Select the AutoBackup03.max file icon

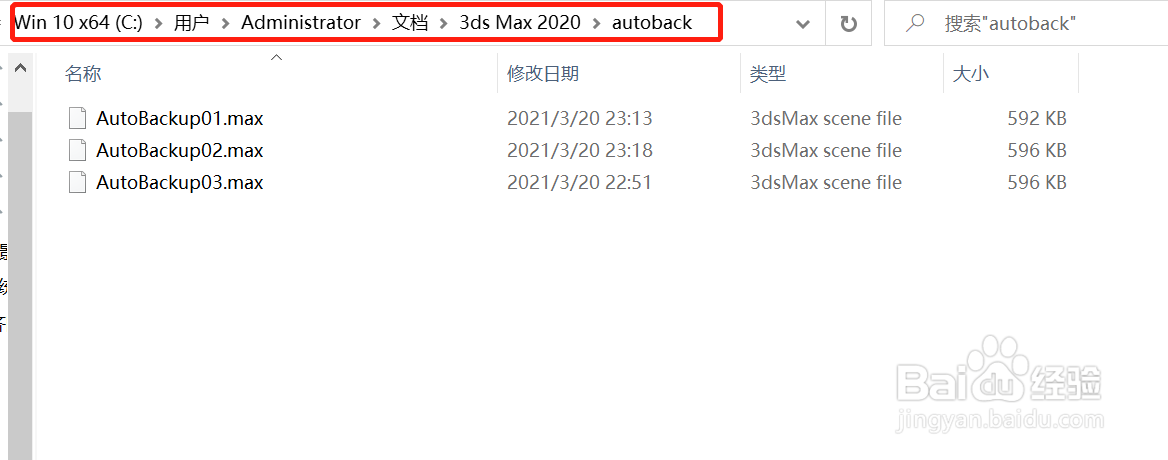coord(77,182)
